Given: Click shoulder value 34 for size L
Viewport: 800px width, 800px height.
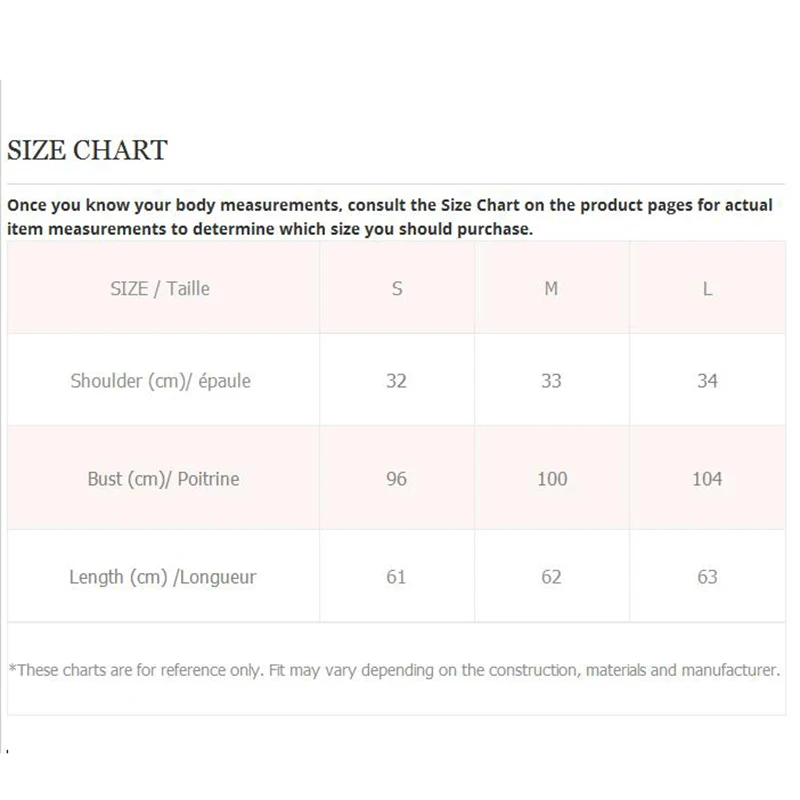Looking at the screenshot, I should (707, 381).
